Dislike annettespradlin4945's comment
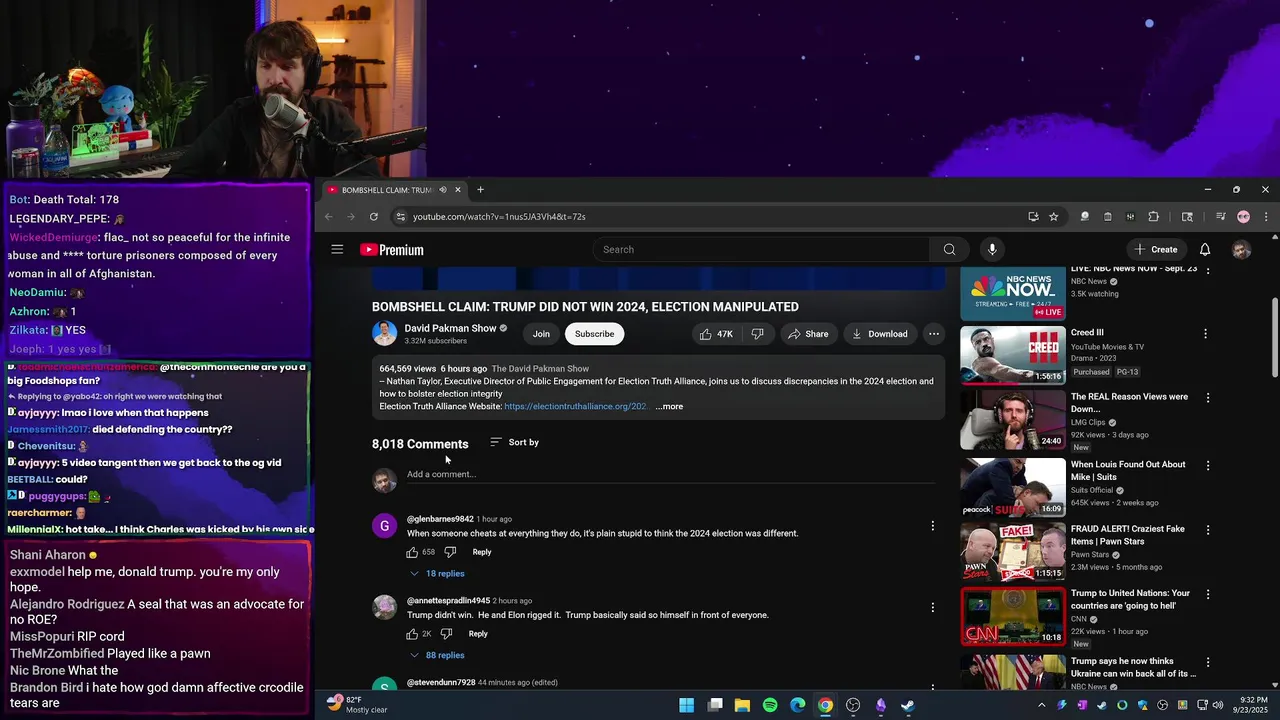The width and height of the screenshot is (1280, 720). pyautogui.click(x=446, y=634)
